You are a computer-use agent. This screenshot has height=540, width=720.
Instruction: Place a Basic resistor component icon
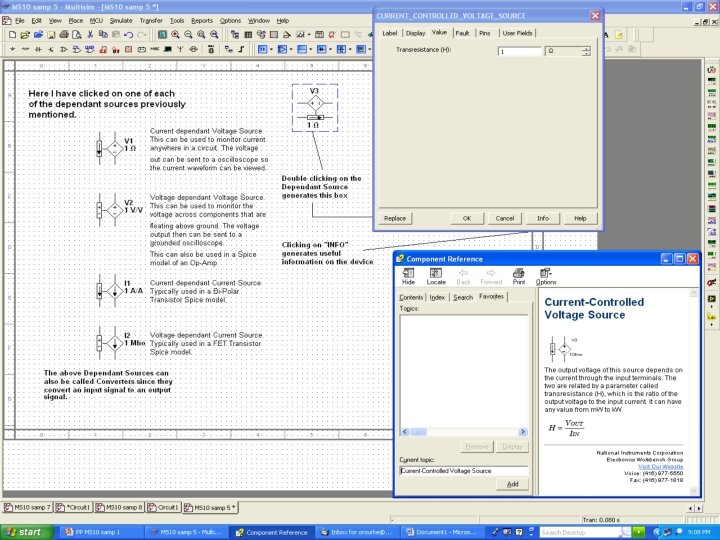coord(25,49)
